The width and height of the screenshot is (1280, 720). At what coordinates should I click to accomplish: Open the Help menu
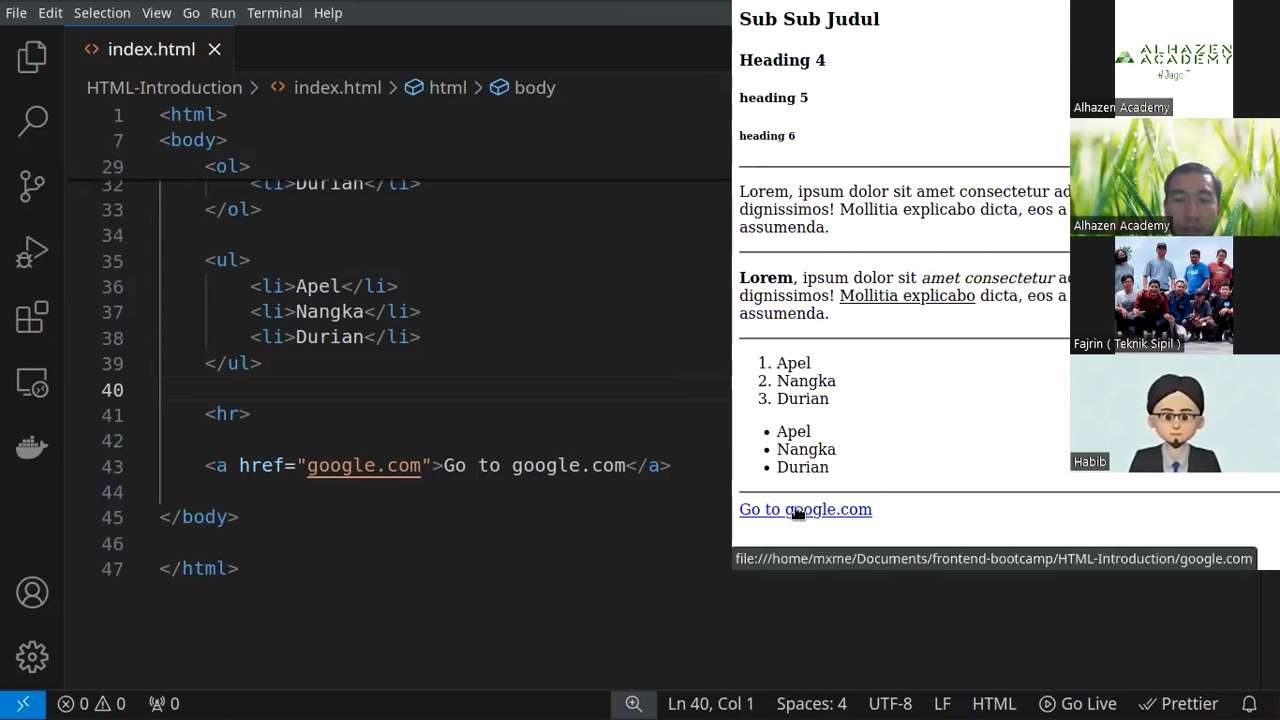pos(328,13)
